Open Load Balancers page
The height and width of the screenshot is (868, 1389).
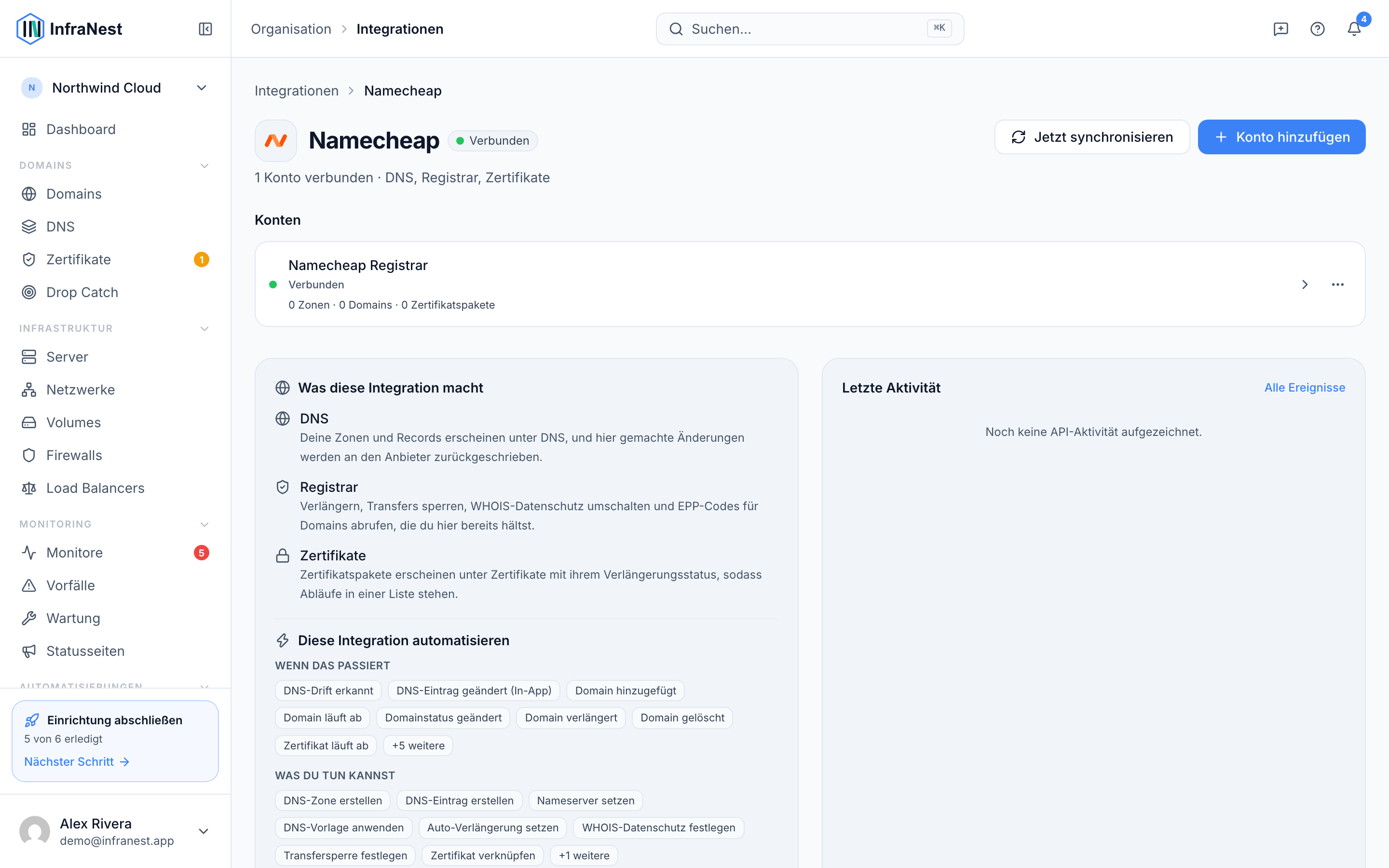(115, 488)
